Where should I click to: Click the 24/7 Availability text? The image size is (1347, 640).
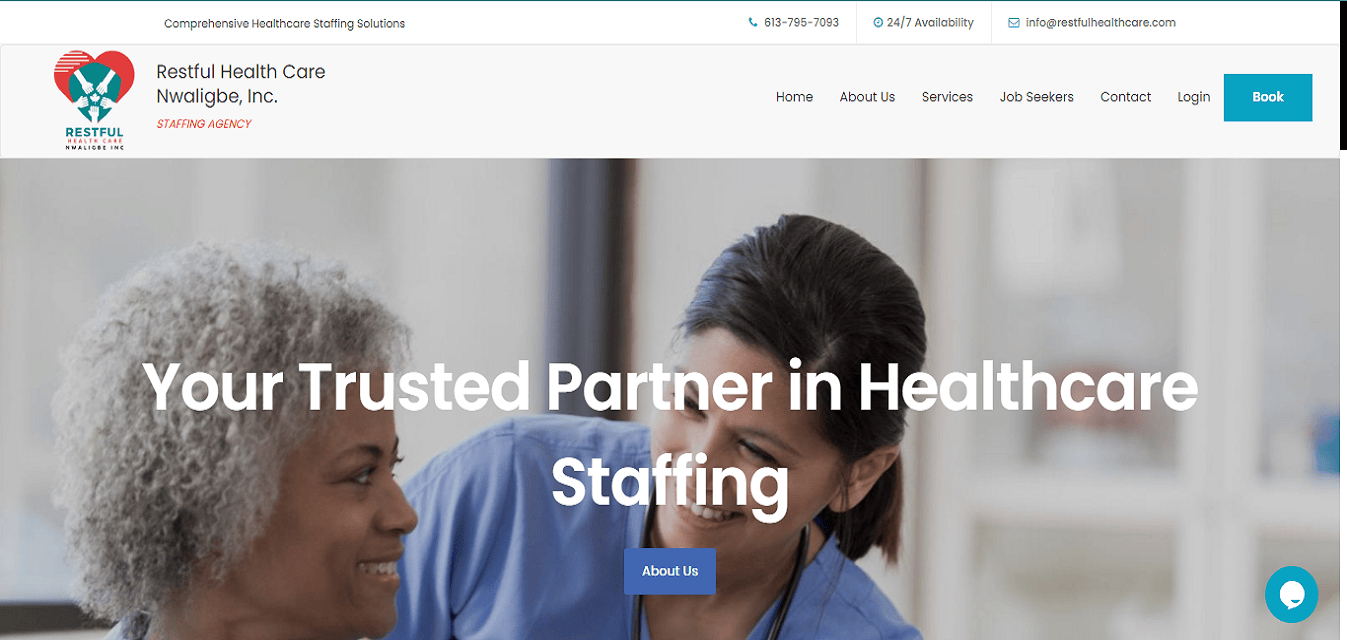click(x=930, y=22)
